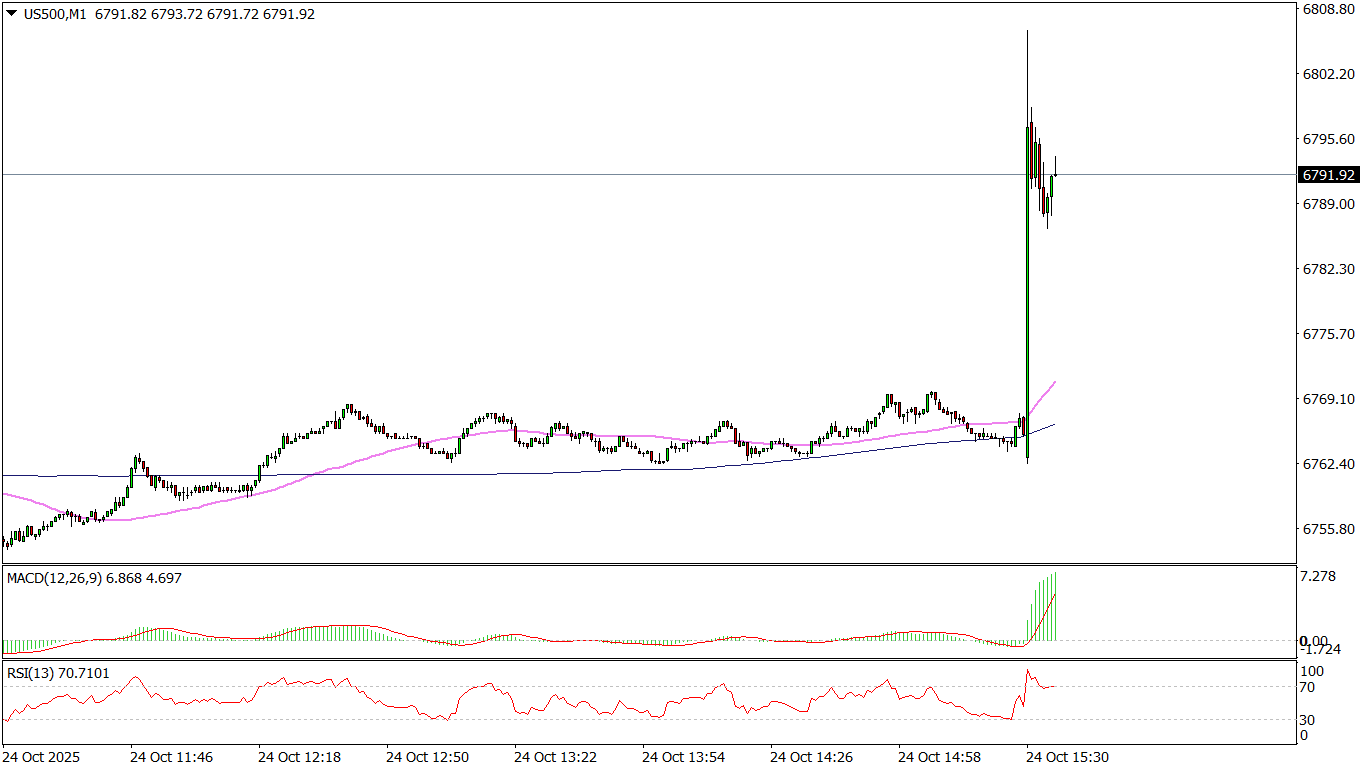This screenshot has height=771, width=1368.
Task: Click the top of the tall spike candle wick
Action: pyautogui.click(x=1027, y=32)
